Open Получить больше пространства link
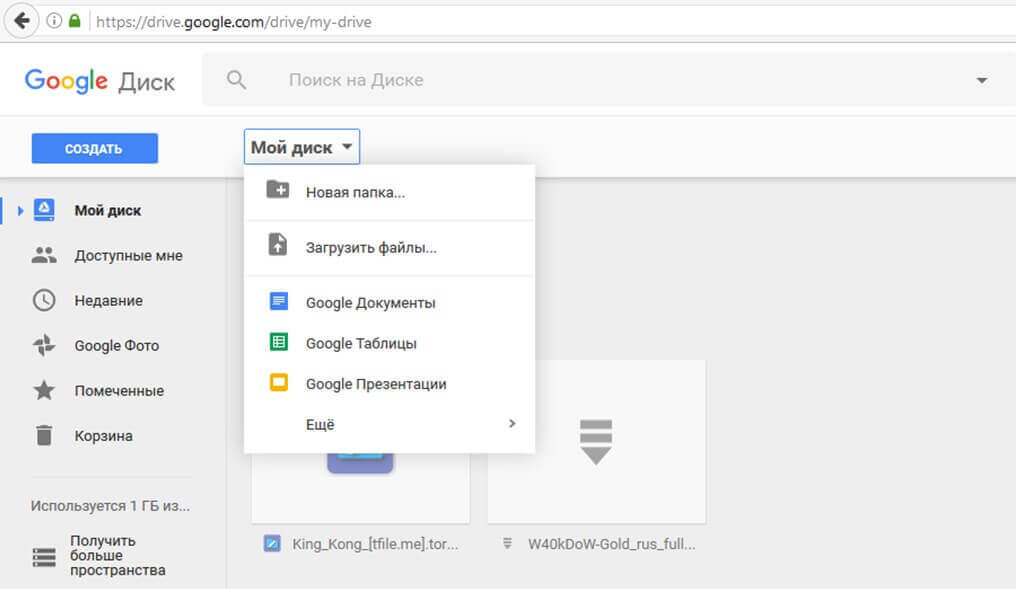Viewport: 1021px width, 589px height. point(117,555)
